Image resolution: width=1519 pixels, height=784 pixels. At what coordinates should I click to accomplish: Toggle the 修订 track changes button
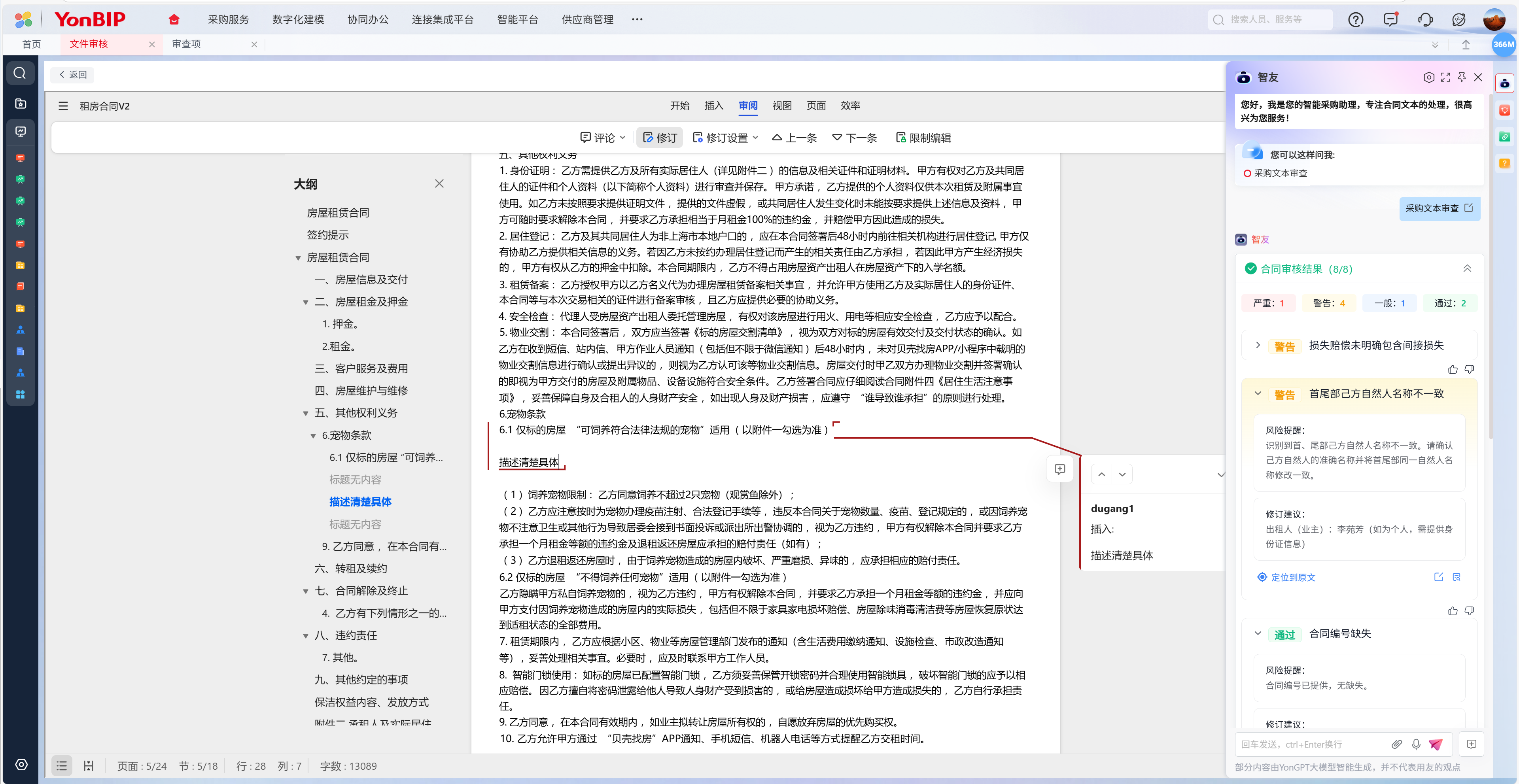pos(660,137)
